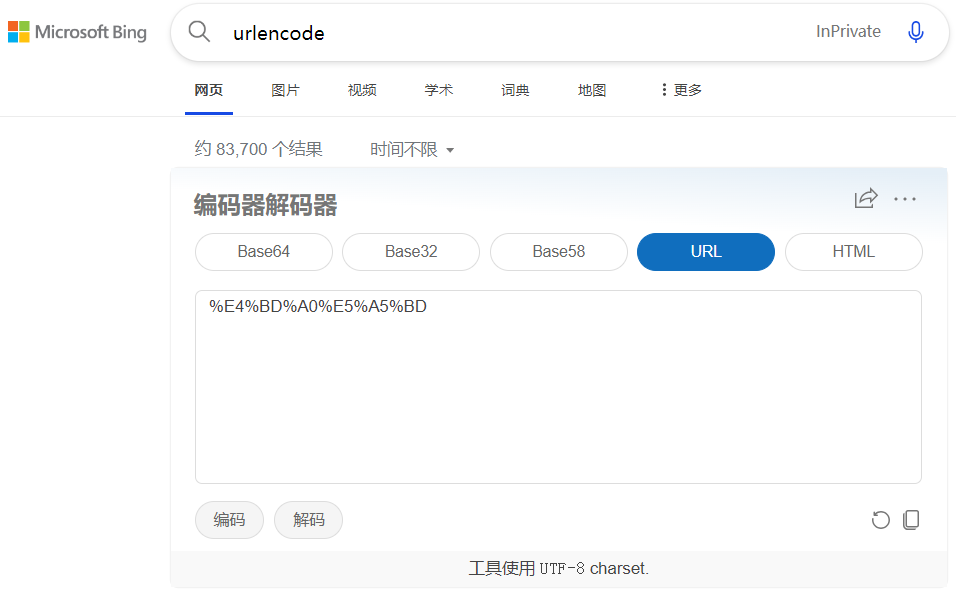Reset the encoder input using the refresh icon
Viewport: 956px width, 590px height.
(x=880, y=520)
